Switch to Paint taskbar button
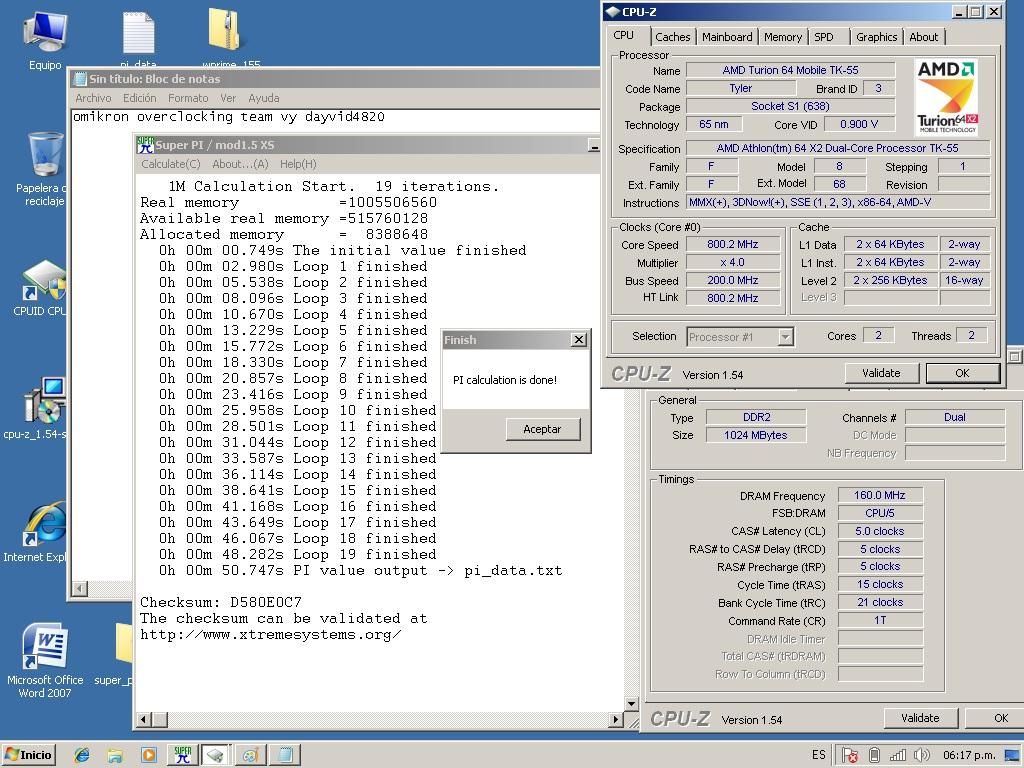Image resolution: width=1024 pixels, height=768 pixels. pos(250,755)
